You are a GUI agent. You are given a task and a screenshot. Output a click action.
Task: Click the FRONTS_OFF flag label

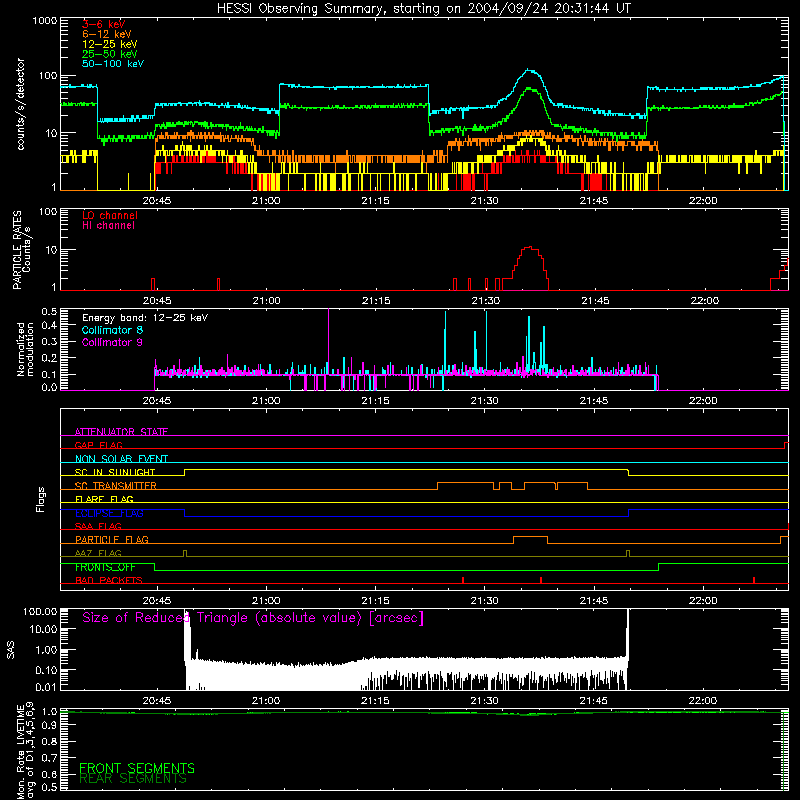pyautogui.click(x=105, y=567)
